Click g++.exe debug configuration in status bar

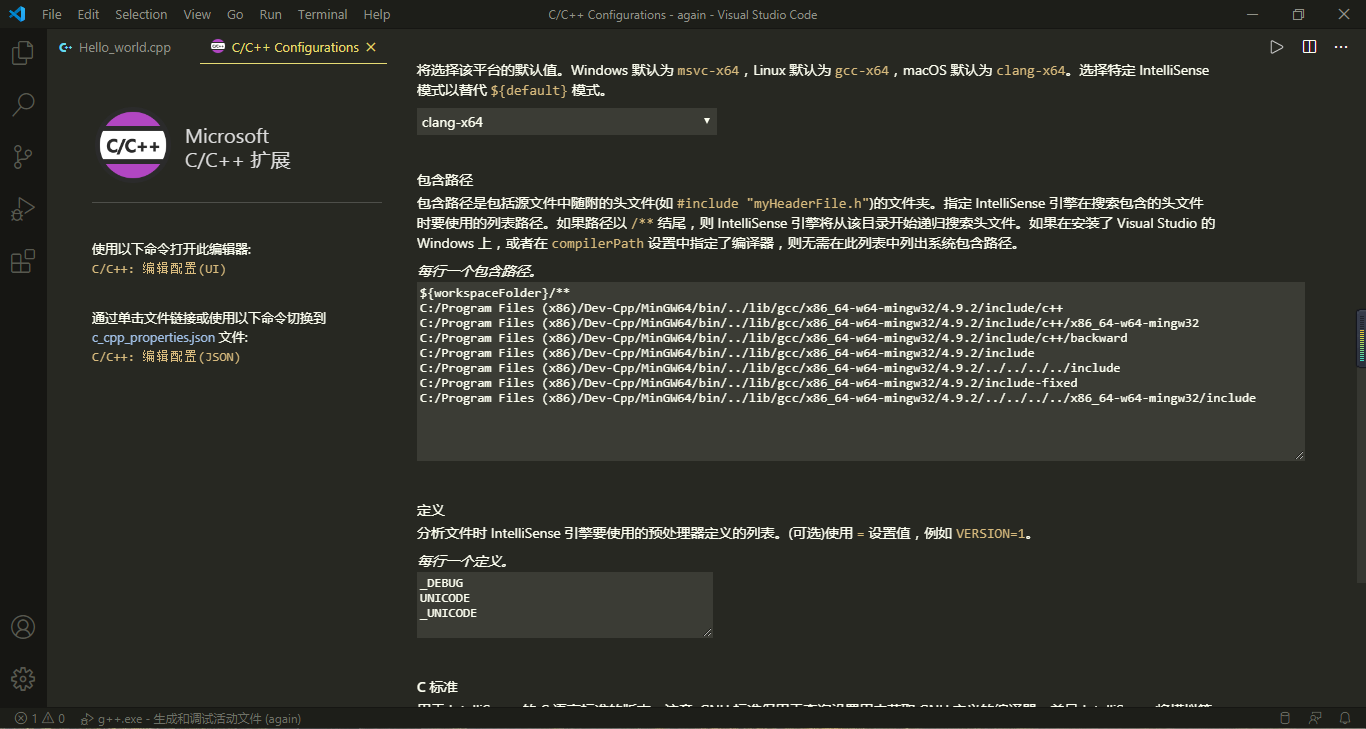[x=191, y=718]
